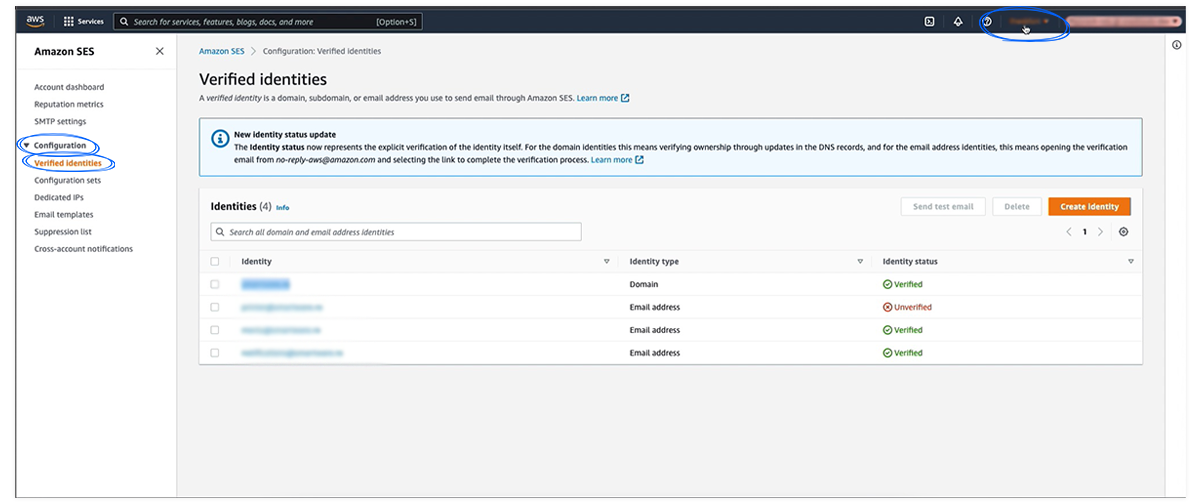
Task: Sort by the Identity status column arrow
Action: click(x=1131, y=262)
